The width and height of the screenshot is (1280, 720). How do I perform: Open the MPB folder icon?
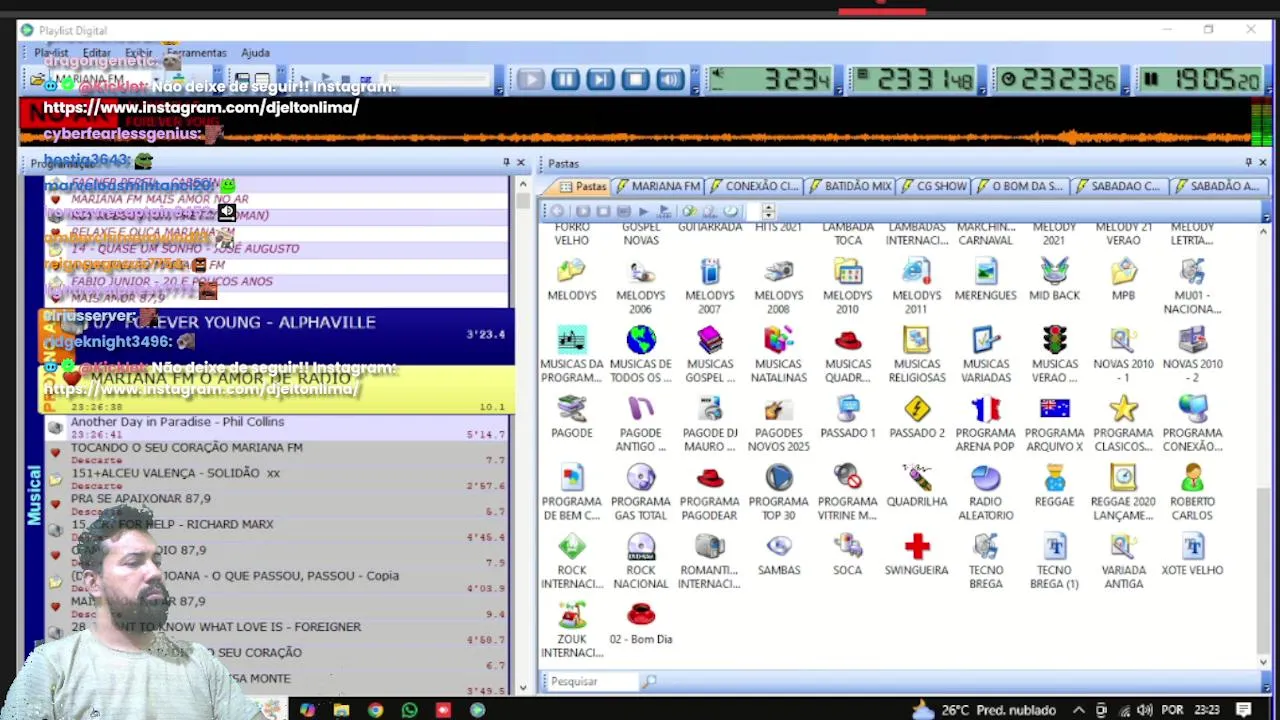pyautogui.click(x=1124, y=280)
